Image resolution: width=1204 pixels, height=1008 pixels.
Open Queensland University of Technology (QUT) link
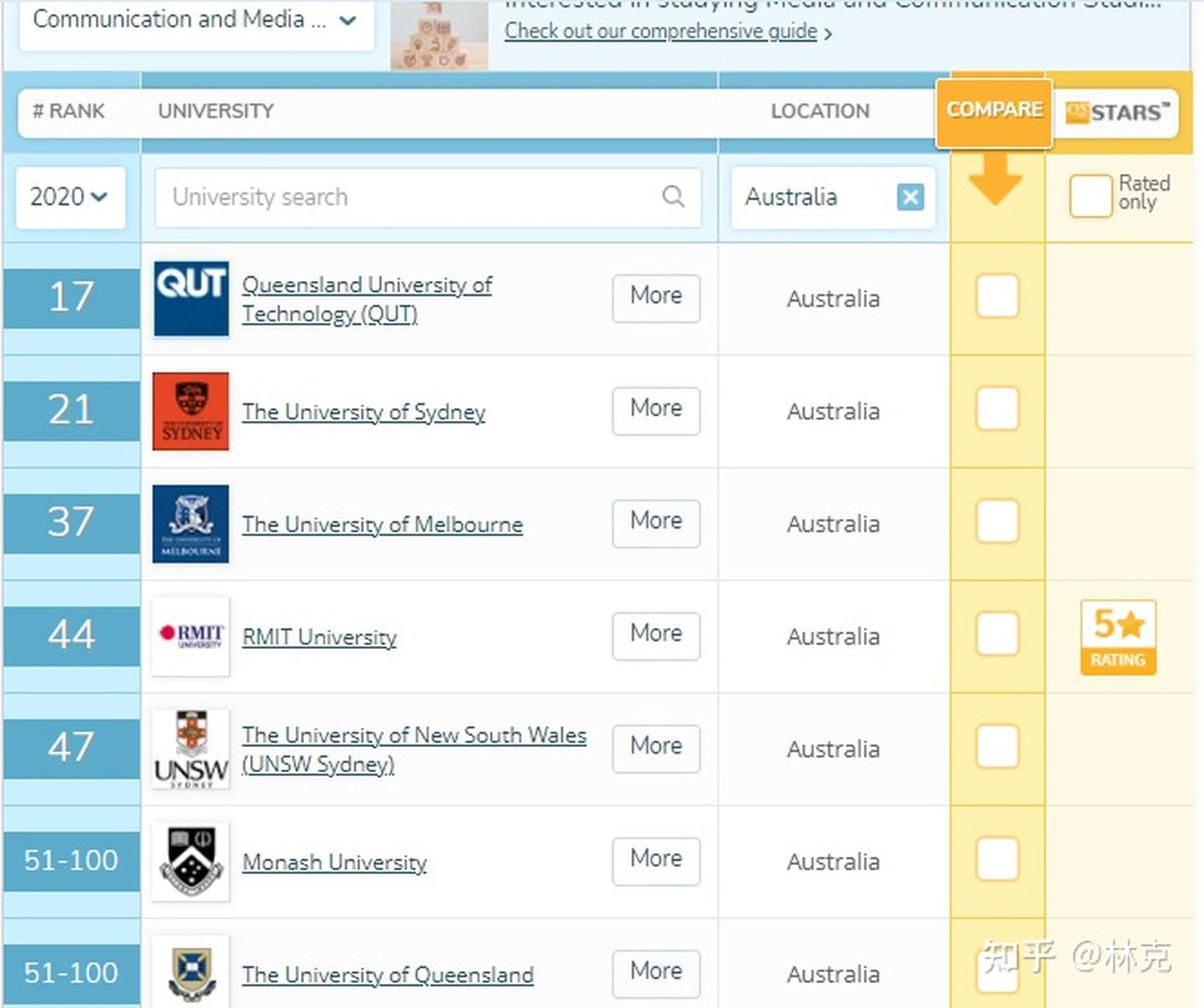[x=367, y=299]
